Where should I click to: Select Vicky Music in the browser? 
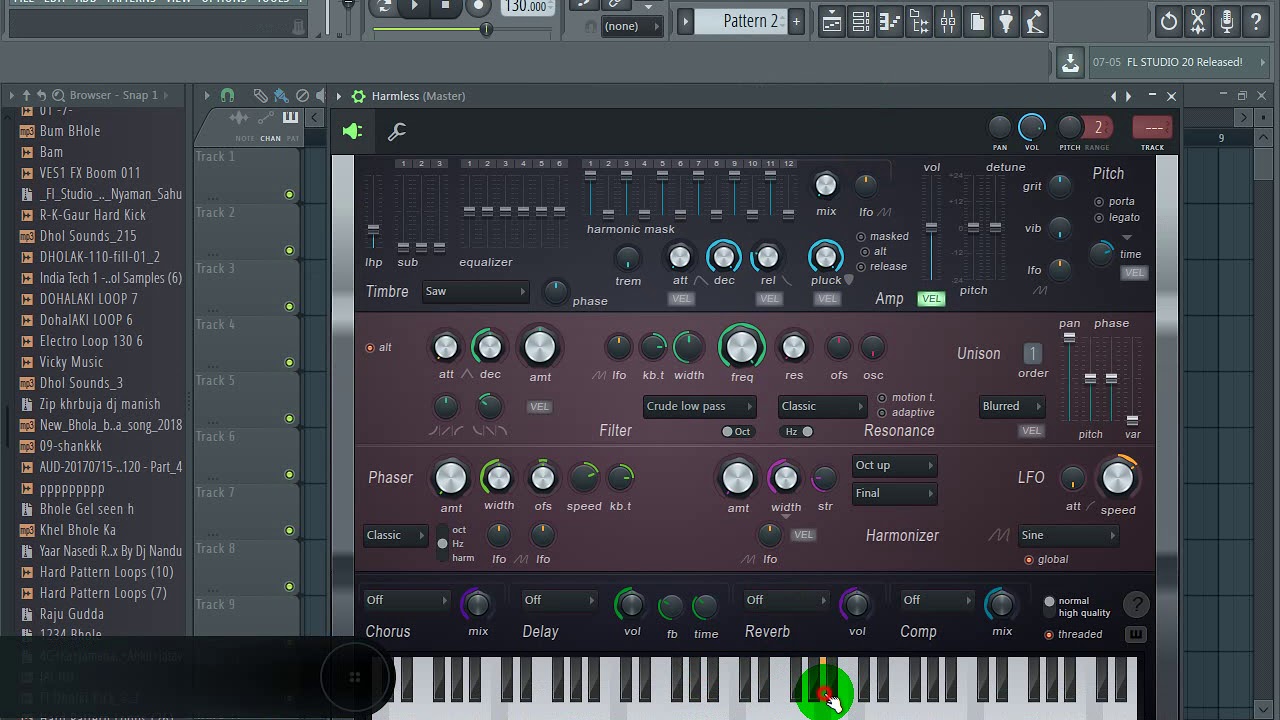(71, 362)
